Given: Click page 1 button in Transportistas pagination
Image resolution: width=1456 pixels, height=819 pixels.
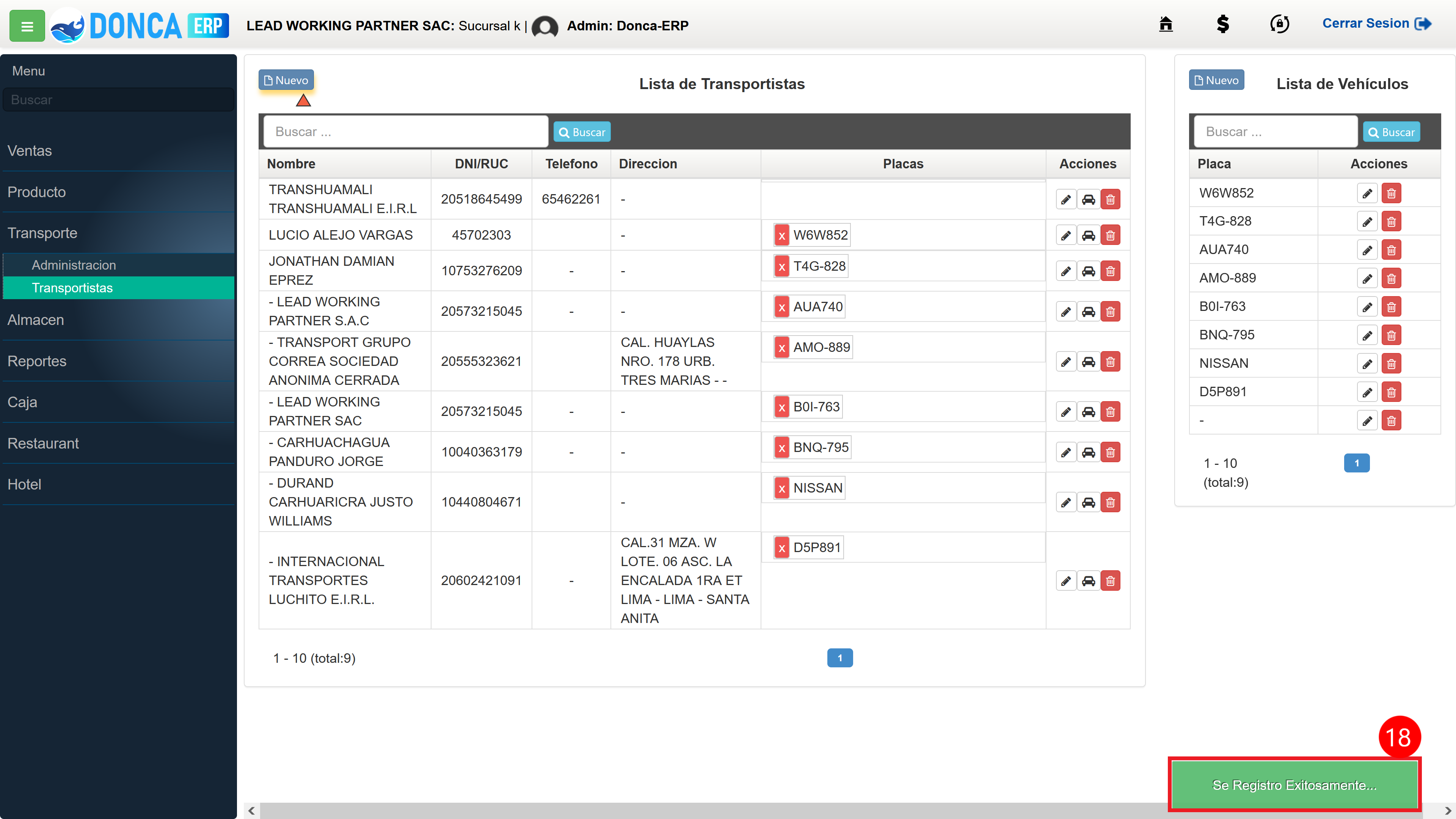Looking at the screenshot, I should click(x=840, y=658).
